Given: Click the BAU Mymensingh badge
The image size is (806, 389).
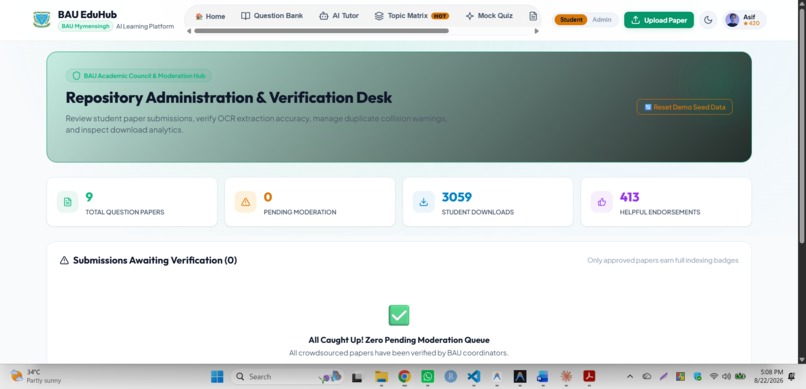Looking at the screenshot, I should (85, 26).
